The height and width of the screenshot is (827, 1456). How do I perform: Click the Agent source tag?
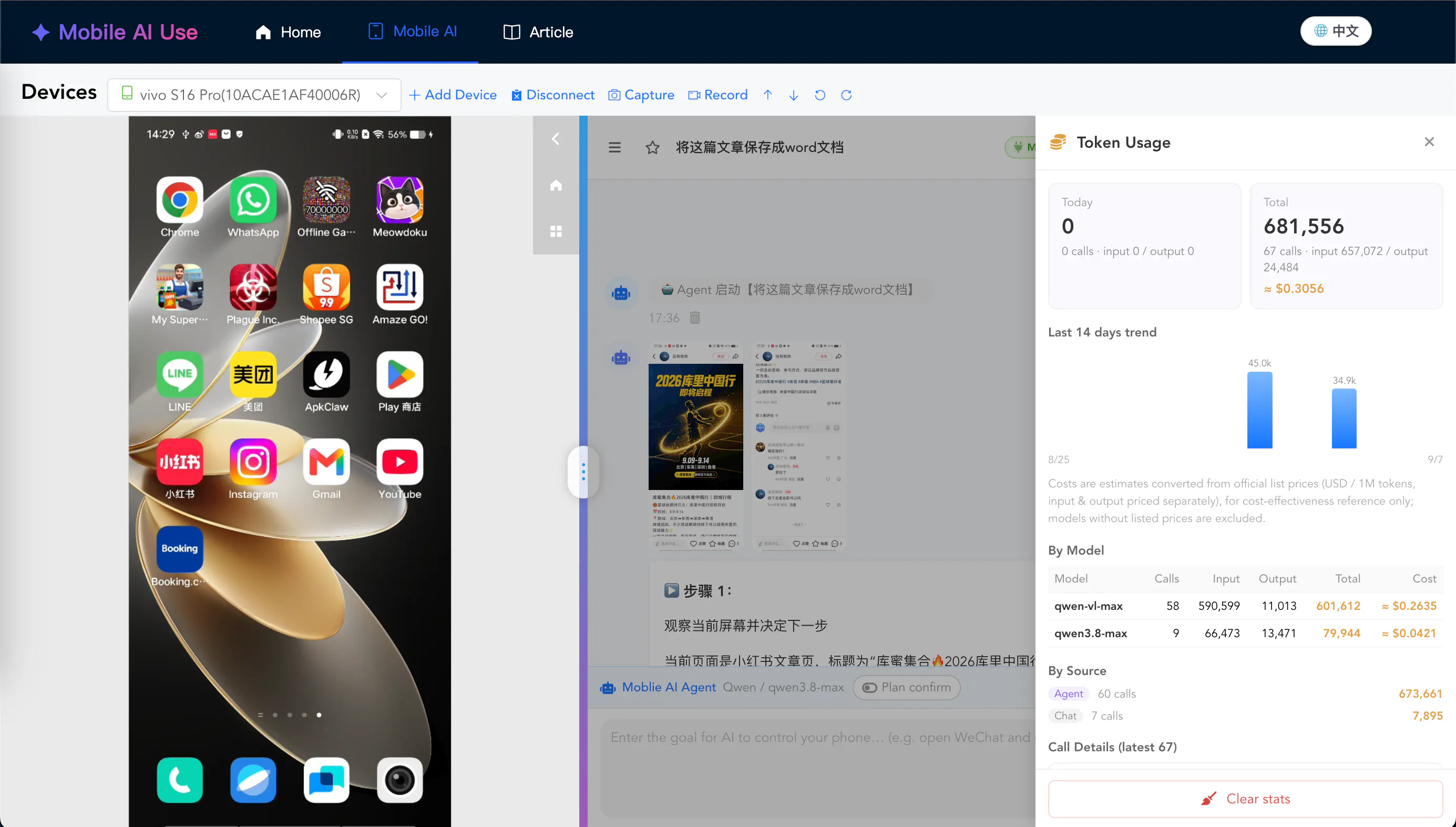[x=1069, y=693]
